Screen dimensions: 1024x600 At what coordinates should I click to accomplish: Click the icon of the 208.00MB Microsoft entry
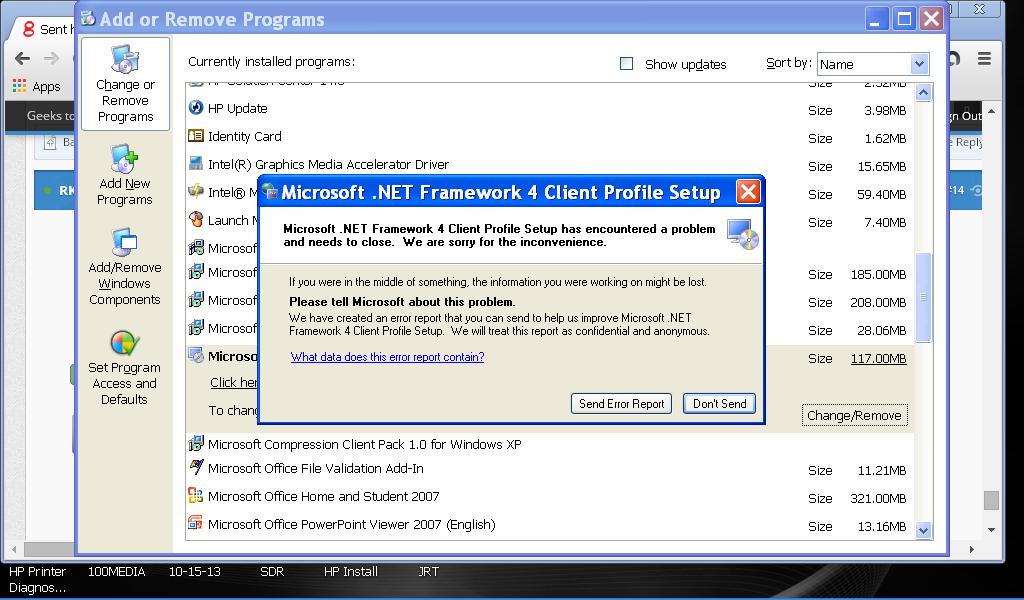tap(196, 300)
